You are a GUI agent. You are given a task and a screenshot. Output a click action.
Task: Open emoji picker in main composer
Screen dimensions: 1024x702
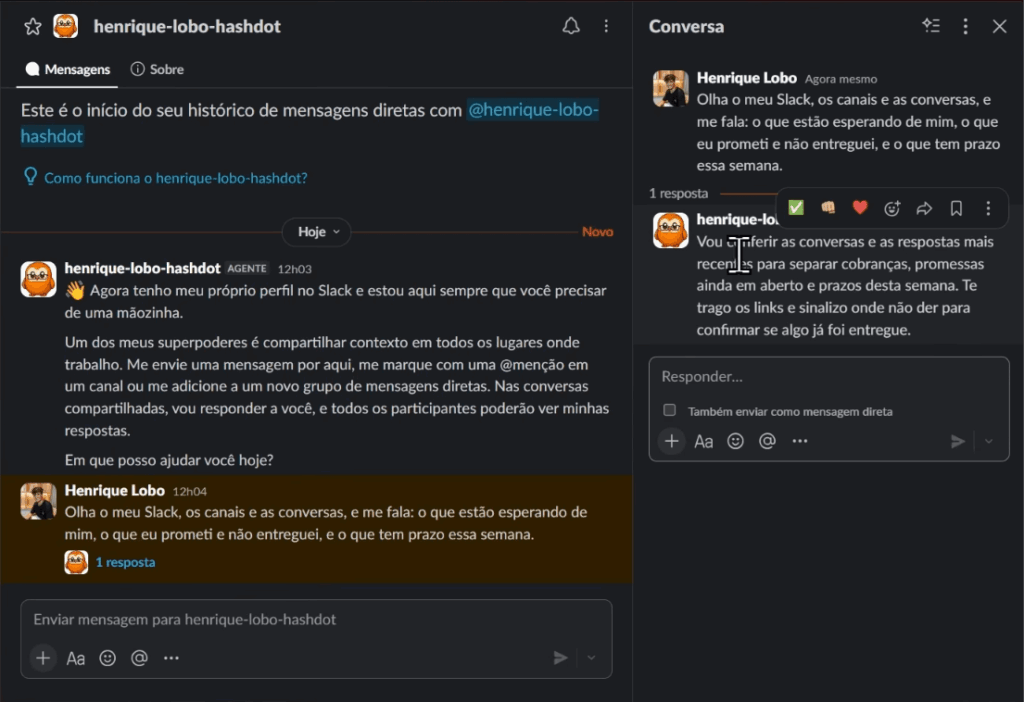(x=108, y=658)
